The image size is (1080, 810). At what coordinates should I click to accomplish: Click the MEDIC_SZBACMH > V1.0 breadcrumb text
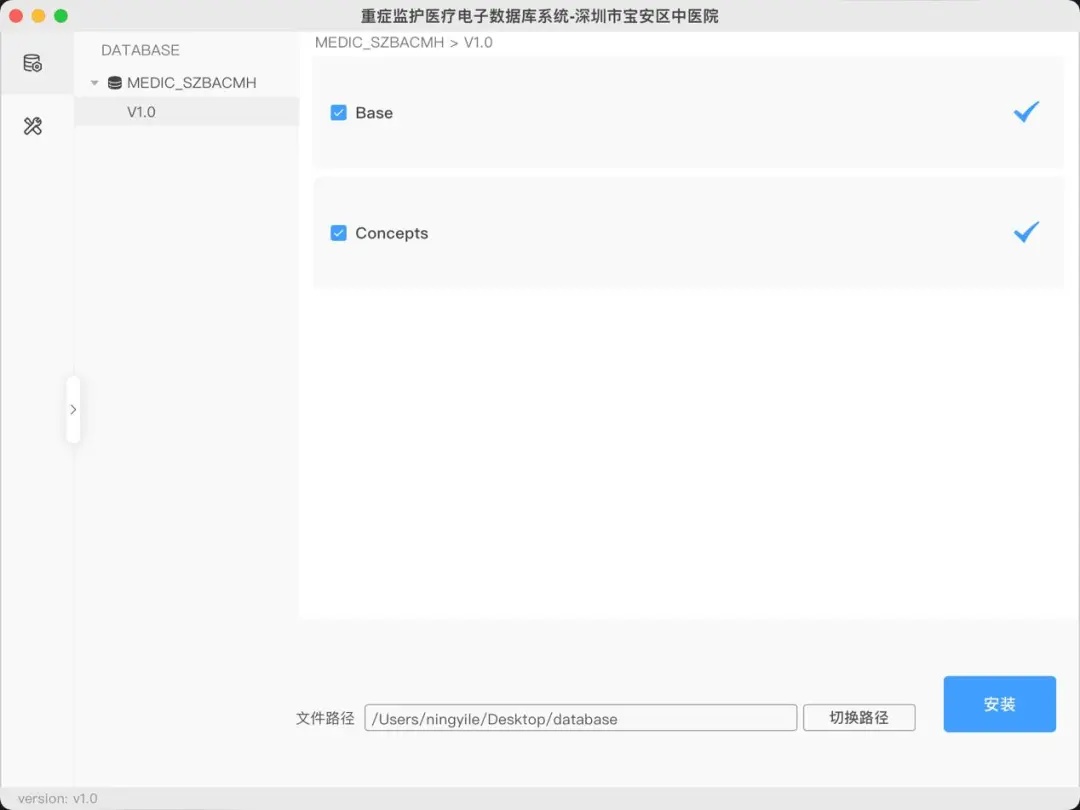point(404,43)
